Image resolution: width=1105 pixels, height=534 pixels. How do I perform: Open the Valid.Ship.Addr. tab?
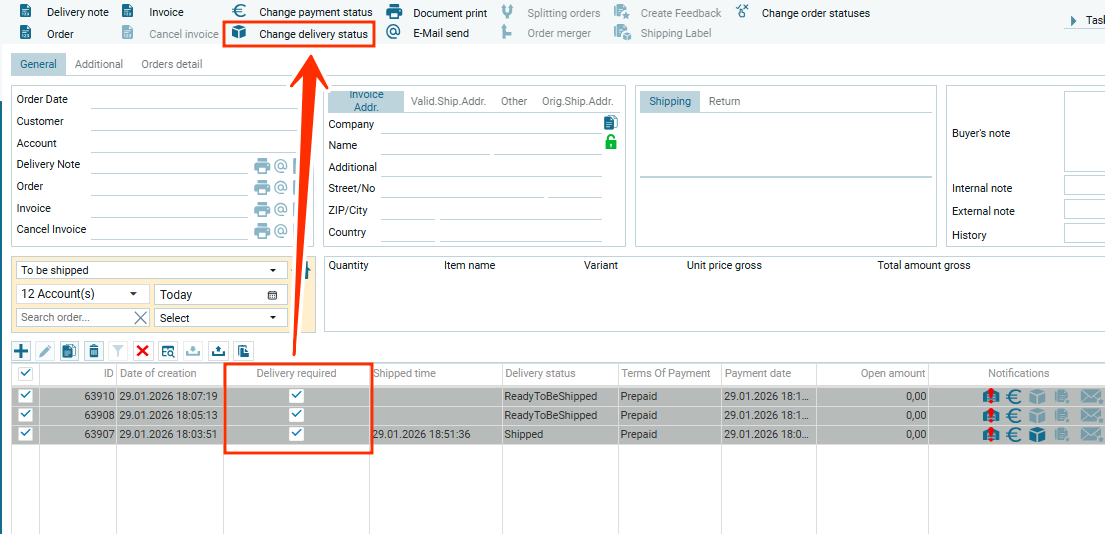click(x=448, y=101)
